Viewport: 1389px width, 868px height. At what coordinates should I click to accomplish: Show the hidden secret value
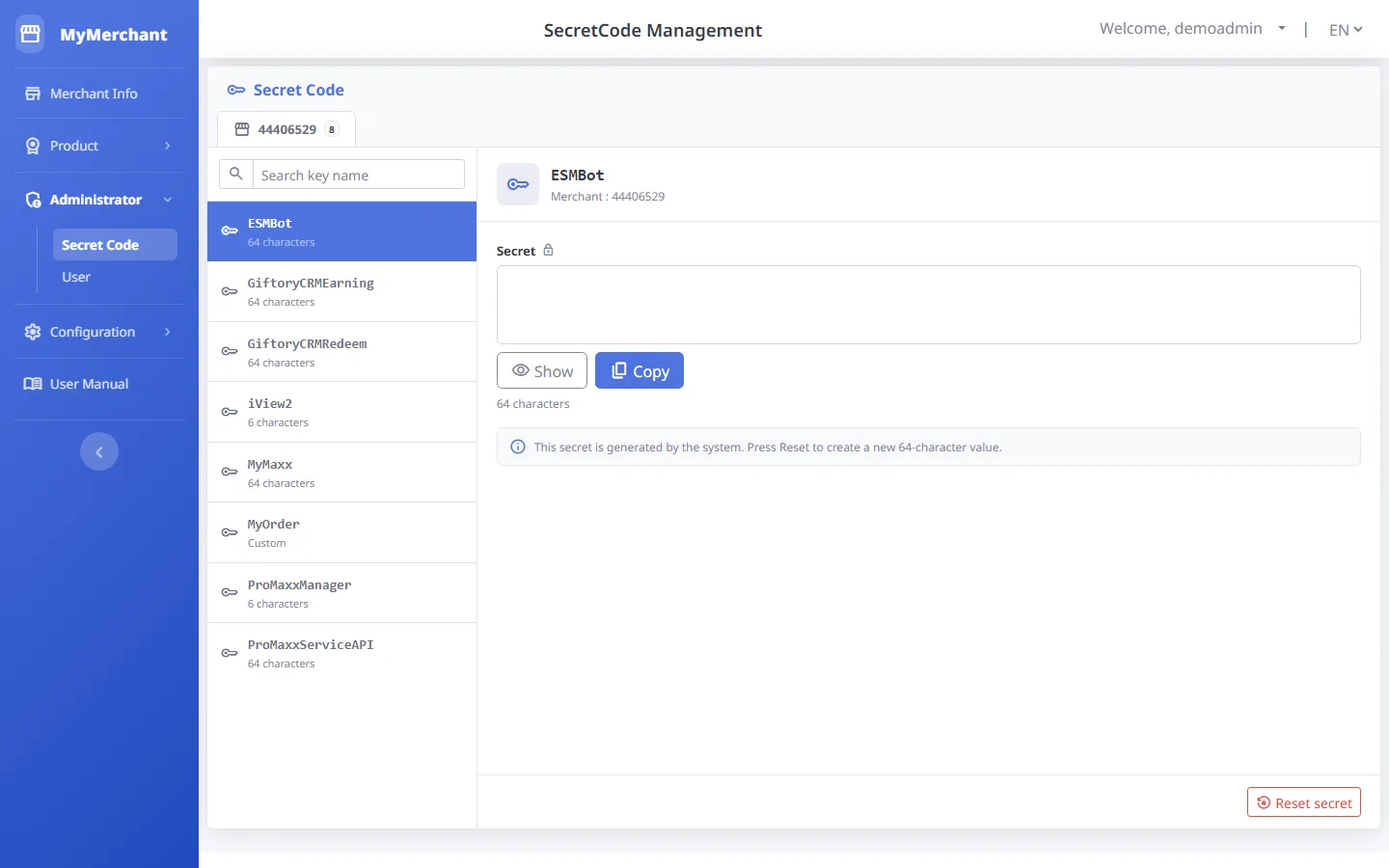pyautogui.click(x=542, y=370)
